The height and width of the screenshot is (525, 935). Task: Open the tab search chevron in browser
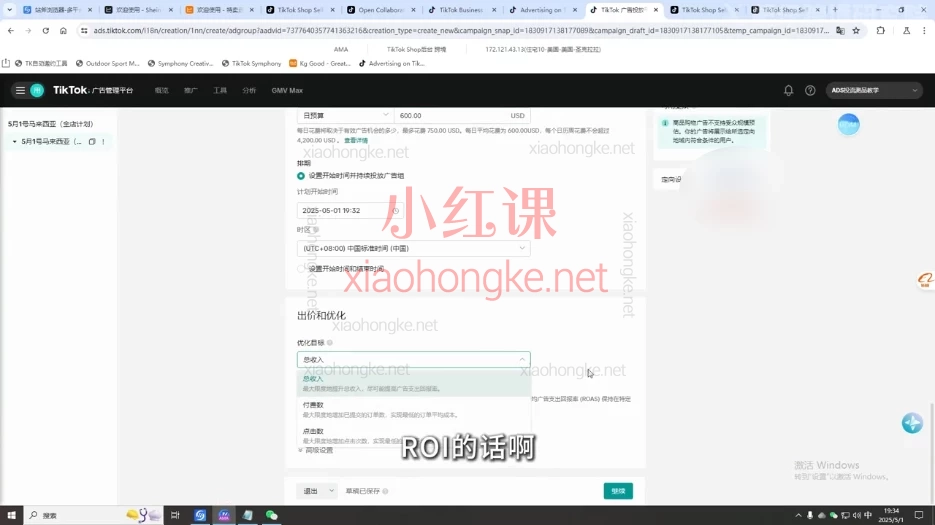[x=10, y=10]
